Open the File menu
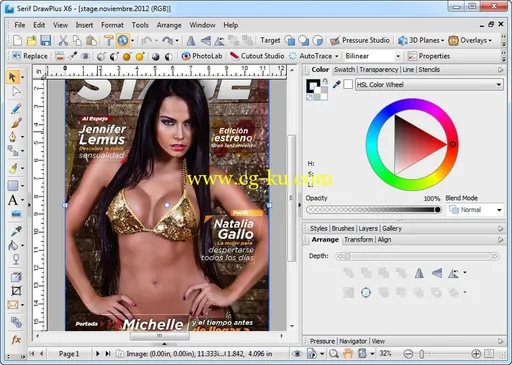The height and width of the screenshot is (365, 512). click(x=20, y=25)
